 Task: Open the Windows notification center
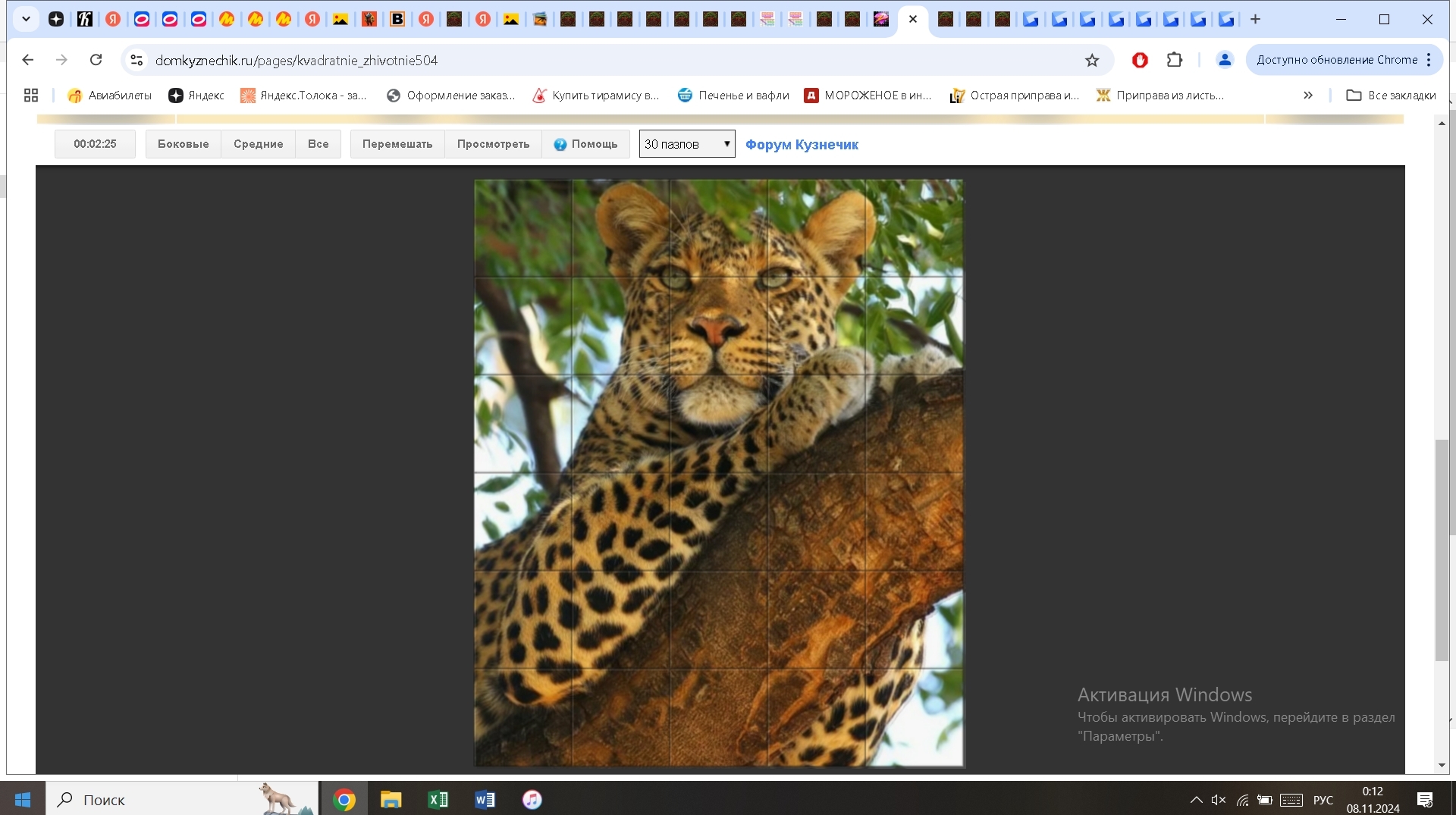pyautogui.click(x=1425, y=800)
